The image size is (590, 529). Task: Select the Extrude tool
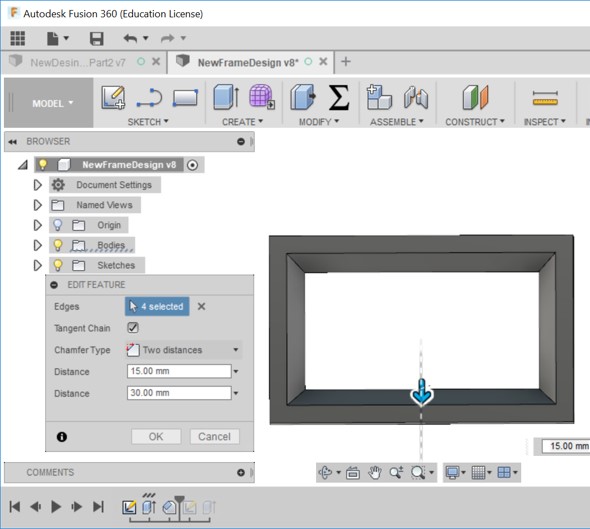[226, 97]
